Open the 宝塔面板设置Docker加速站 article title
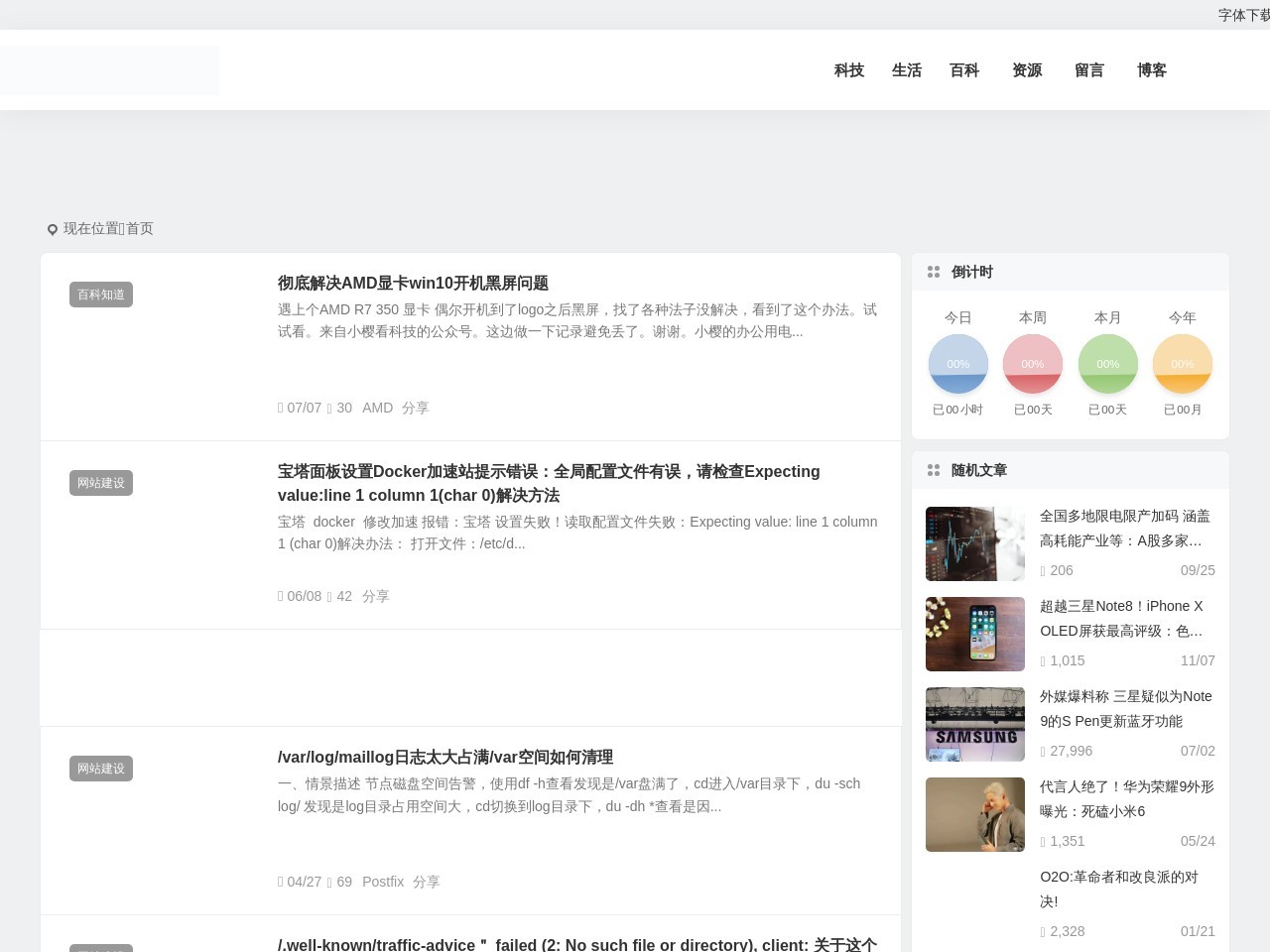This screenshot has width=1270, height=952. tap(549, 483)
